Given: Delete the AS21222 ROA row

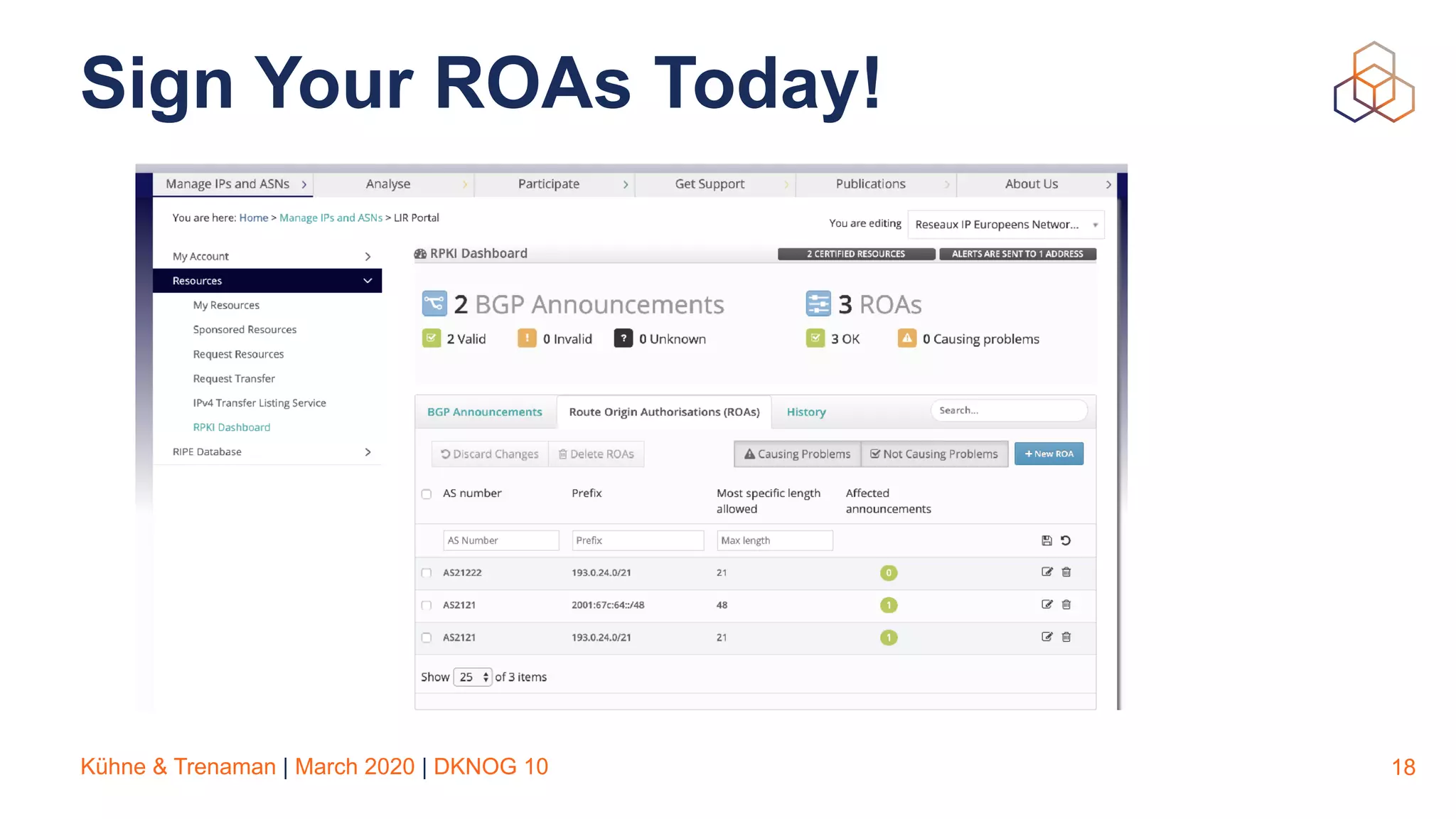Looking at the screenshot, I should (1066, 572).
